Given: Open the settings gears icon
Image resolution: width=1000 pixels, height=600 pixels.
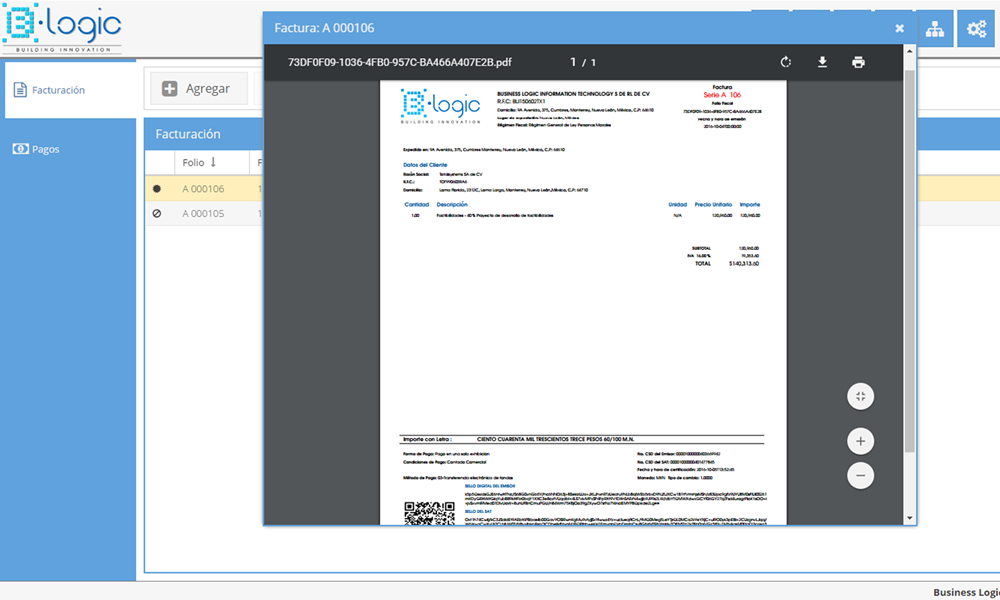Looking at the screenshot, I should point(976,30).
